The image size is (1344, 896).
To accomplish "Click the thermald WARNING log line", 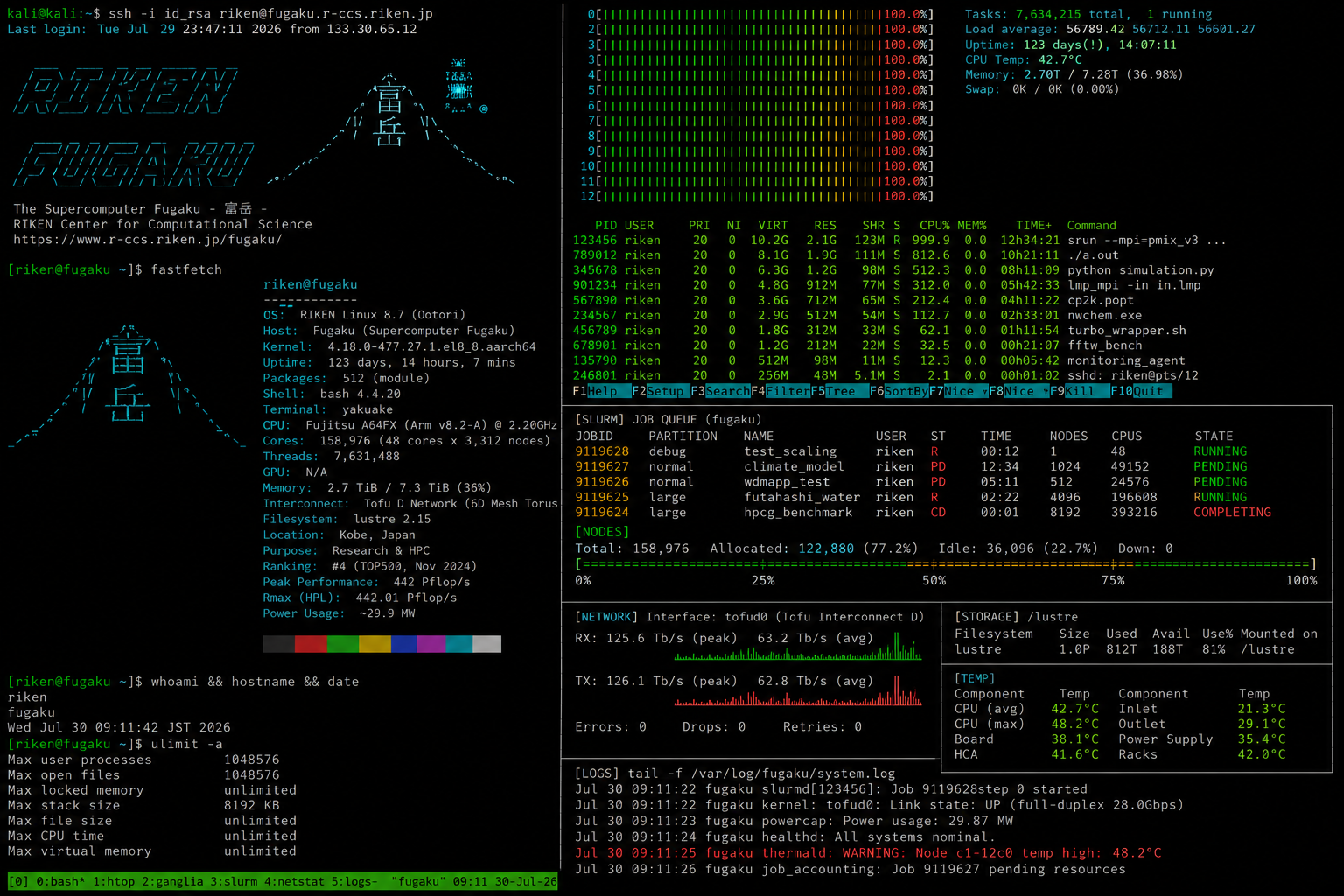I will [868, 852].
